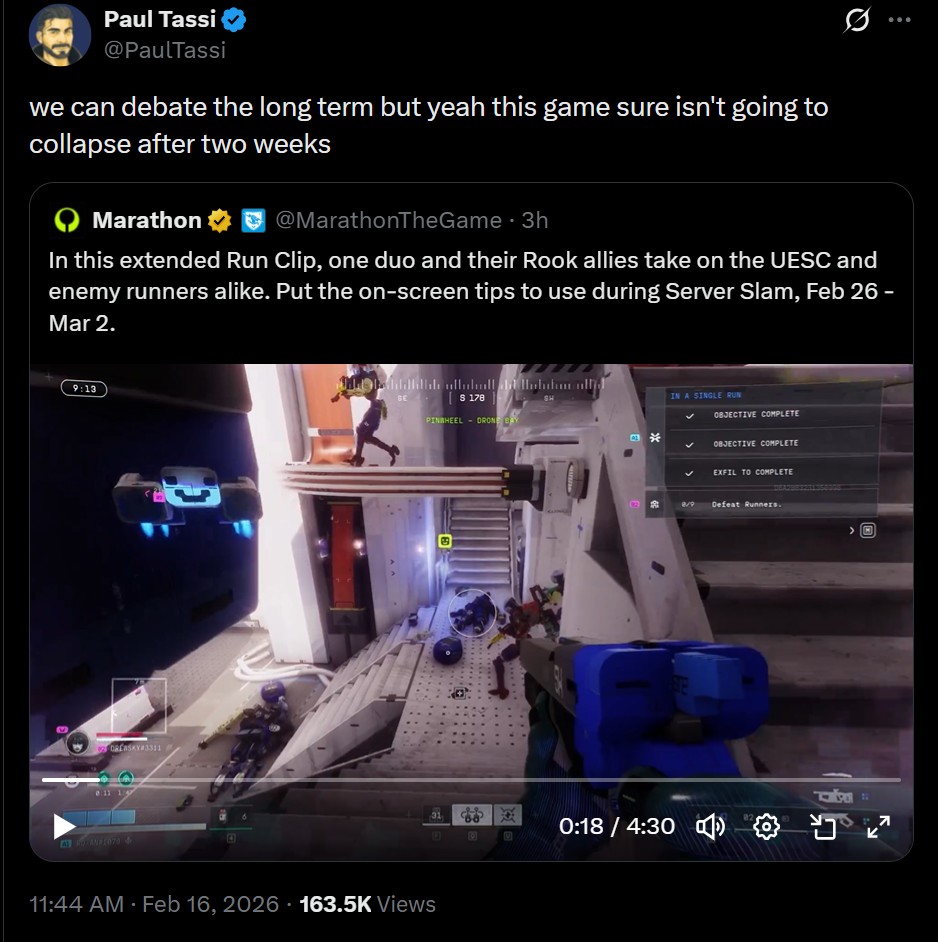Click Marathon's gold verified checkmark
The width and height of the screenshot is (938, 942).
click(x=220, y=220)
